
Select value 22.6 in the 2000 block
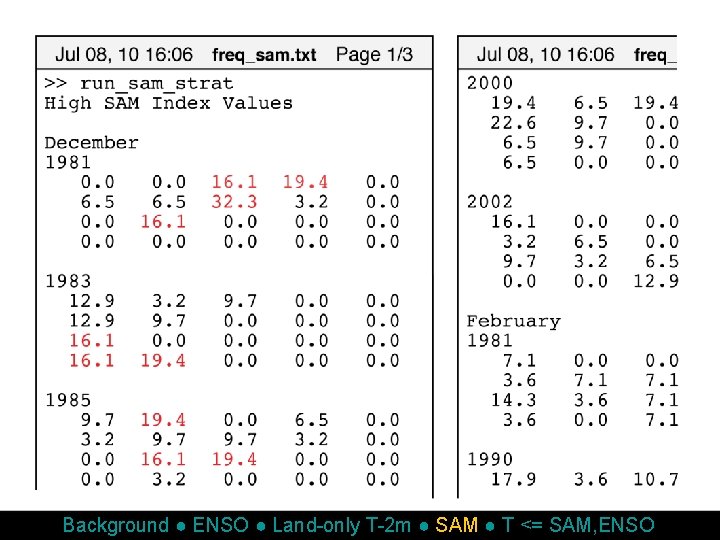point(513,123)
